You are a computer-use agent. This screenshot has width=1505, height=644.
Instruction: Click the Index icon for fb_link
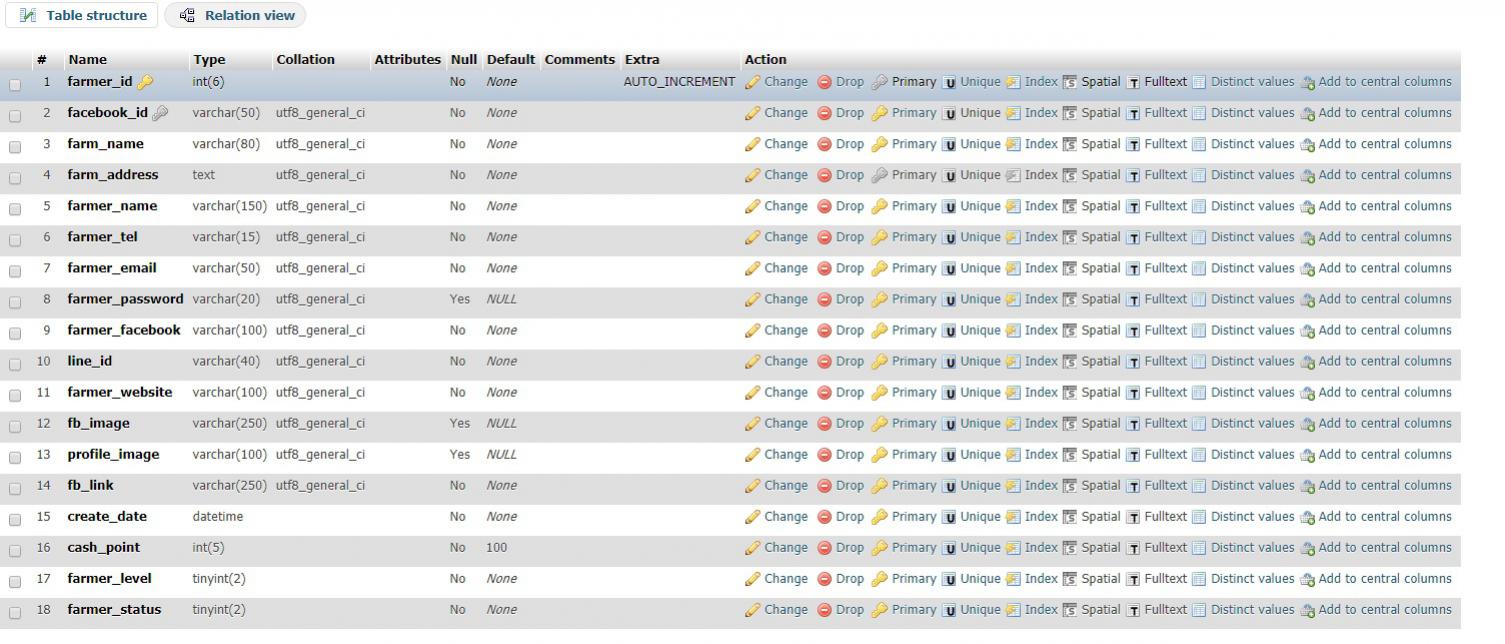pyautogui.click(x=1013, y=485)
